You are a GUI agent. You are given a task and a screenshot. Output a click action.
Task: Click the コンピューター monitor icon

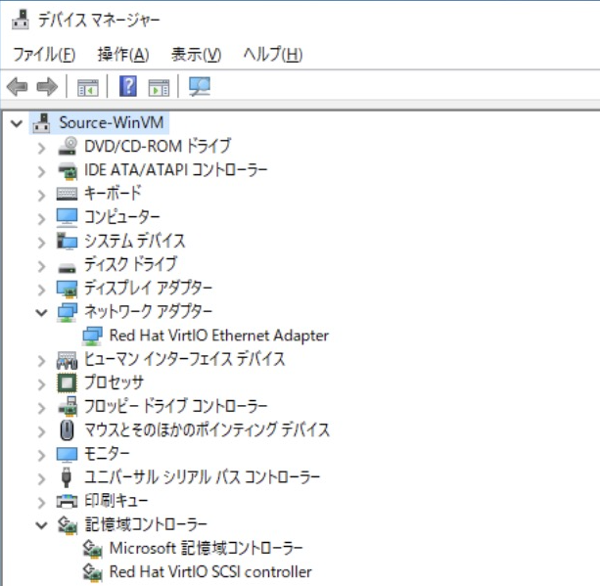click(x=67, y=217)
